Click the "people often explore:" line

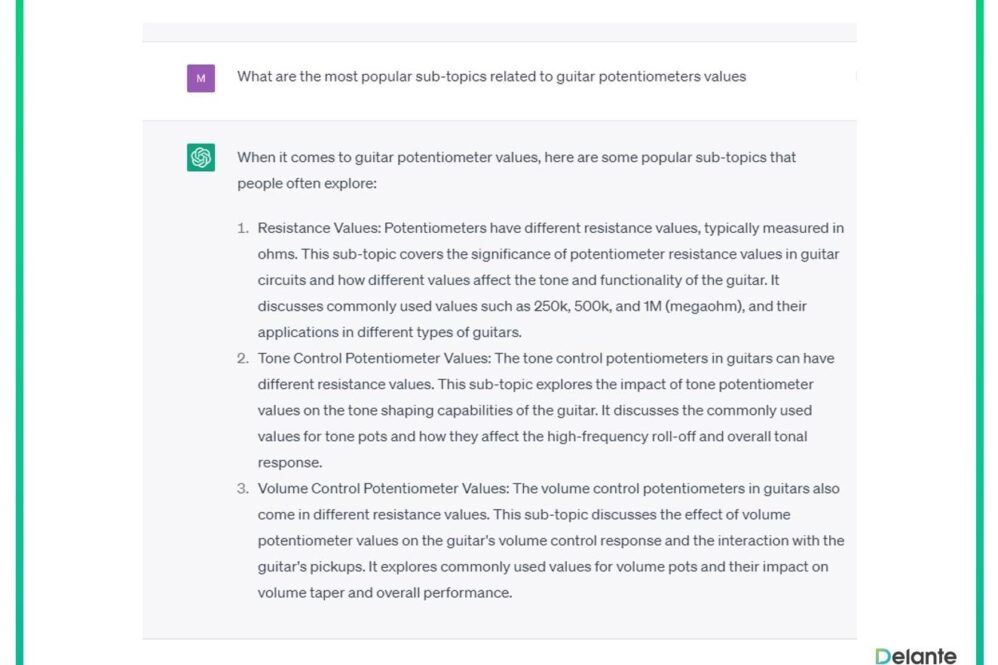(x=307, y=183)
